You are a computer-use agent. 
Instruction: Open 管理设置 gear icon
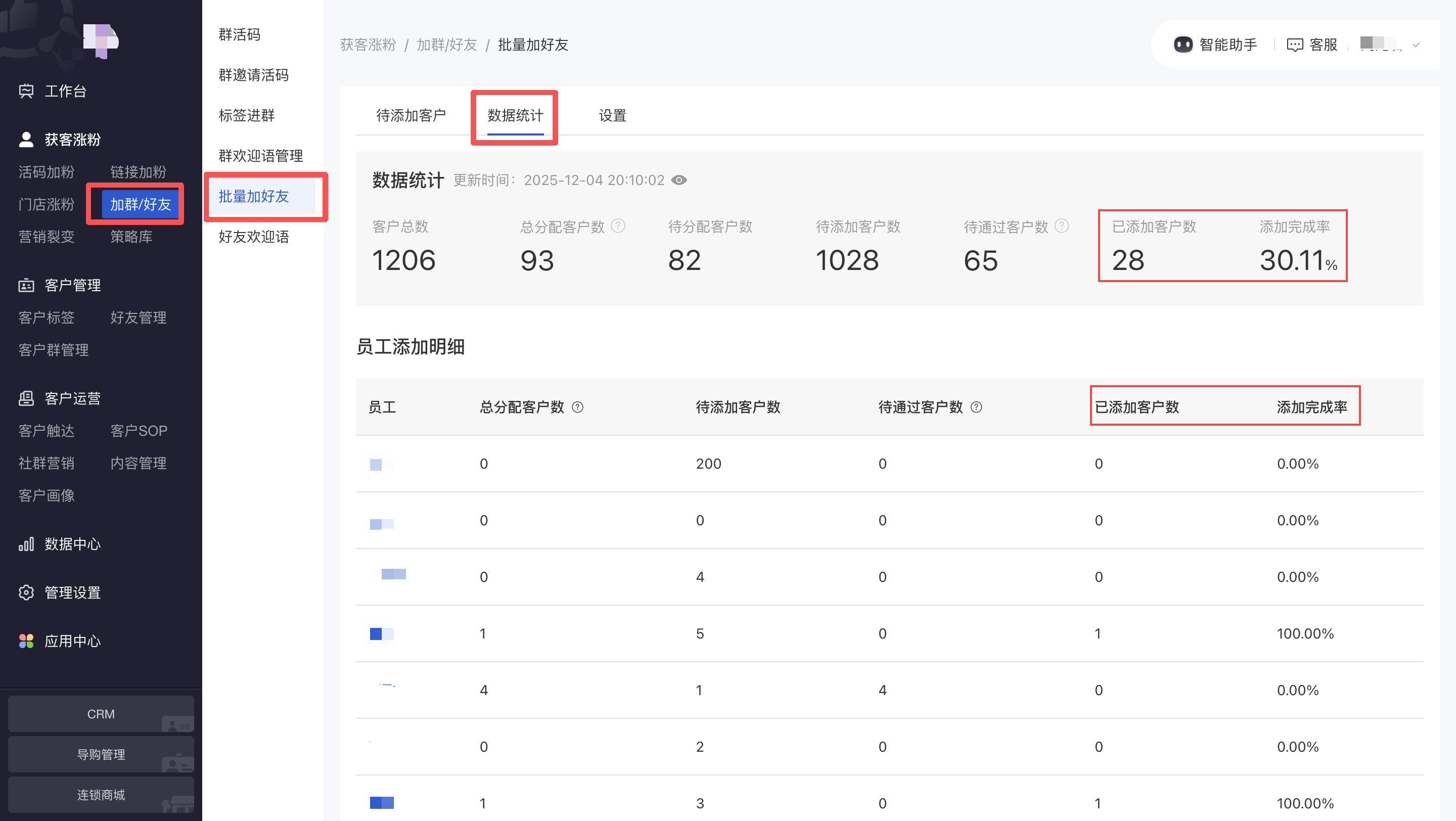tap(26, 592)
